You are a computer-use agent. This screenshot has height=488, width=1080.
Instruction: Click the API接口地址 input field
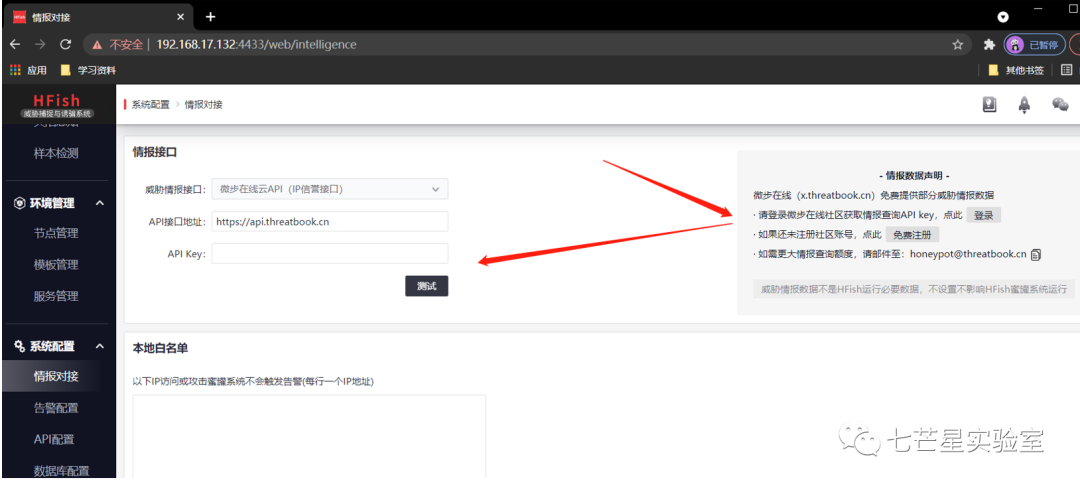point(330,222)
